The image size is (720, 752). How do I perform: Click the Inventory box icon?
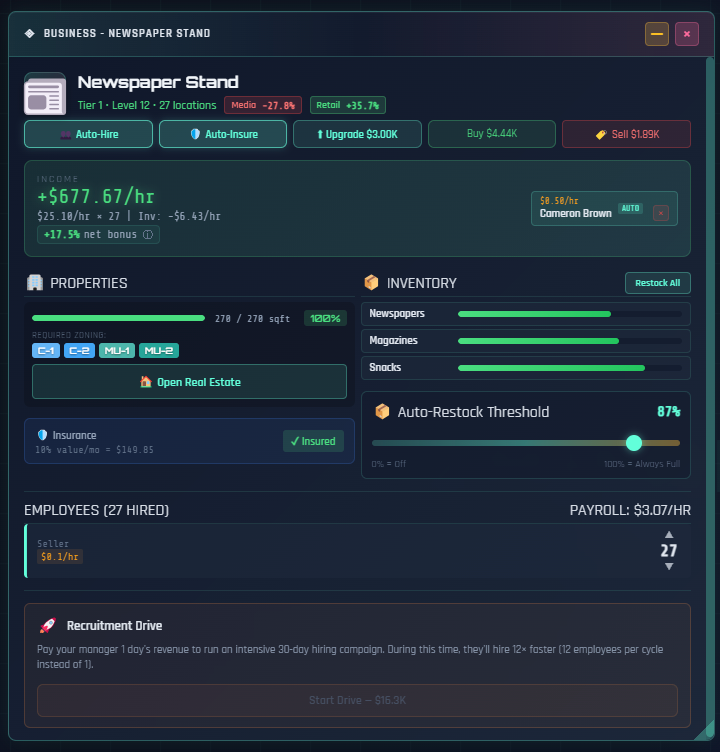pos(371,283)
